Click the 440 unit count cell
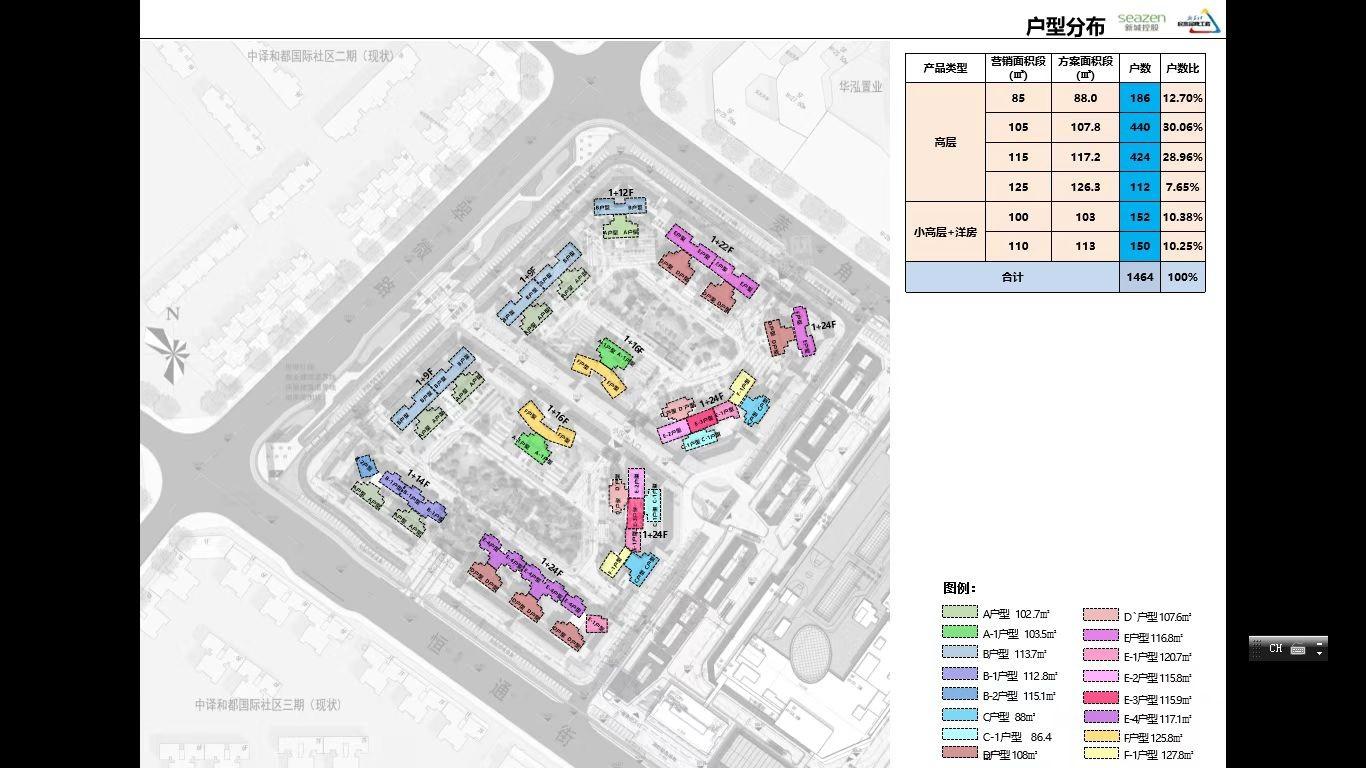The image size is (1366, 768). tap(1140, 127)
